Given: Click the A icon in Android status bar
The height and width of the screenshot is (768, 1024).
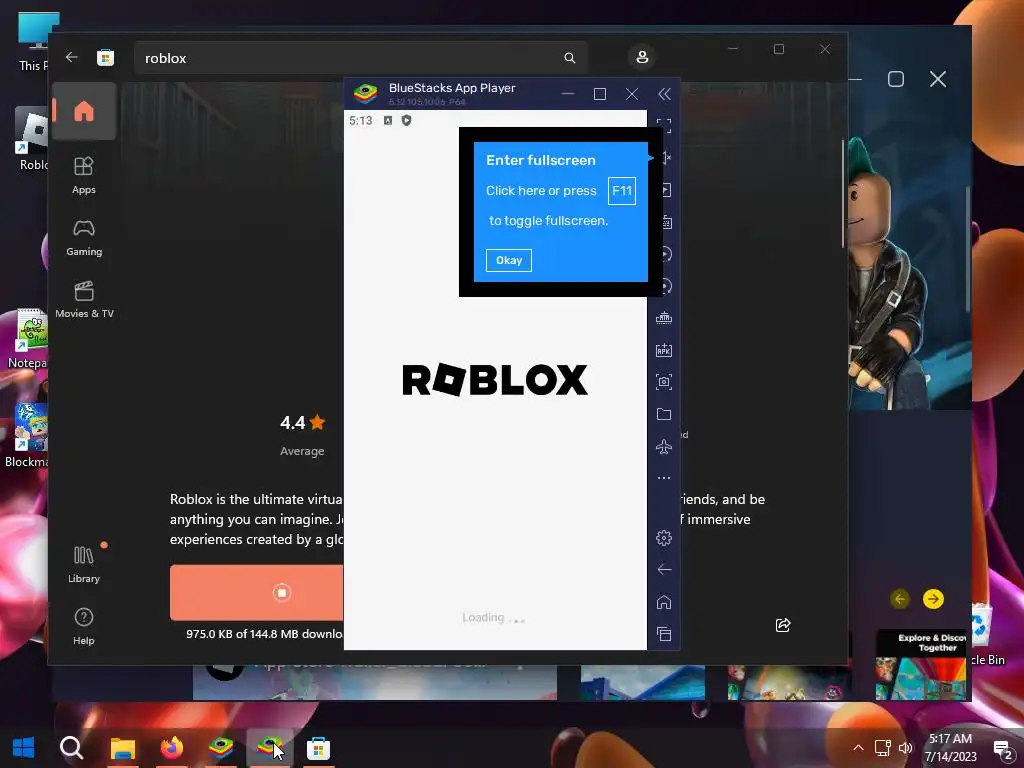Looking at the screenshot, I should coord(387,120).
